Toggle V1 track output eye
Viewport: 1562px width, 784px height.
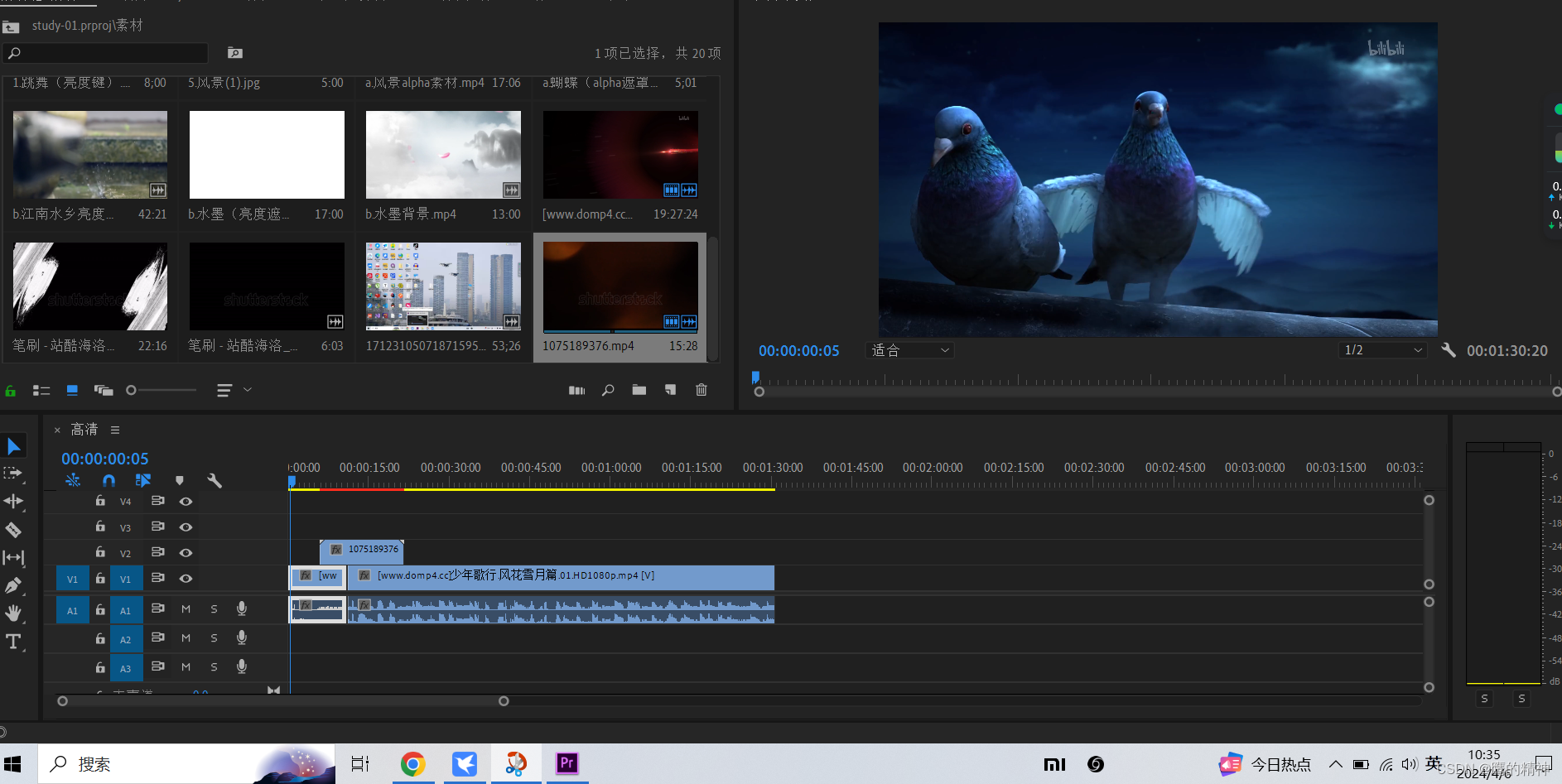point(186,579)
